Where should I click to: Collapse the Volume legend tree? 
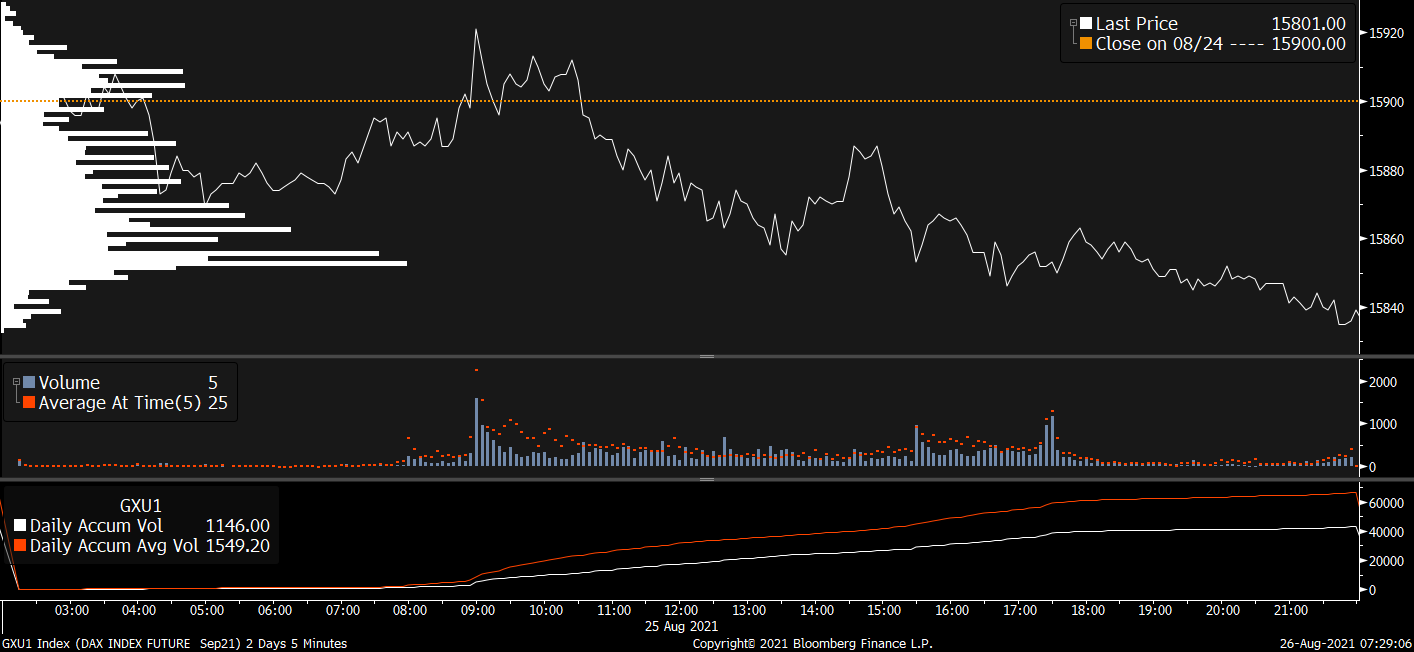click(x=15, y=382)
